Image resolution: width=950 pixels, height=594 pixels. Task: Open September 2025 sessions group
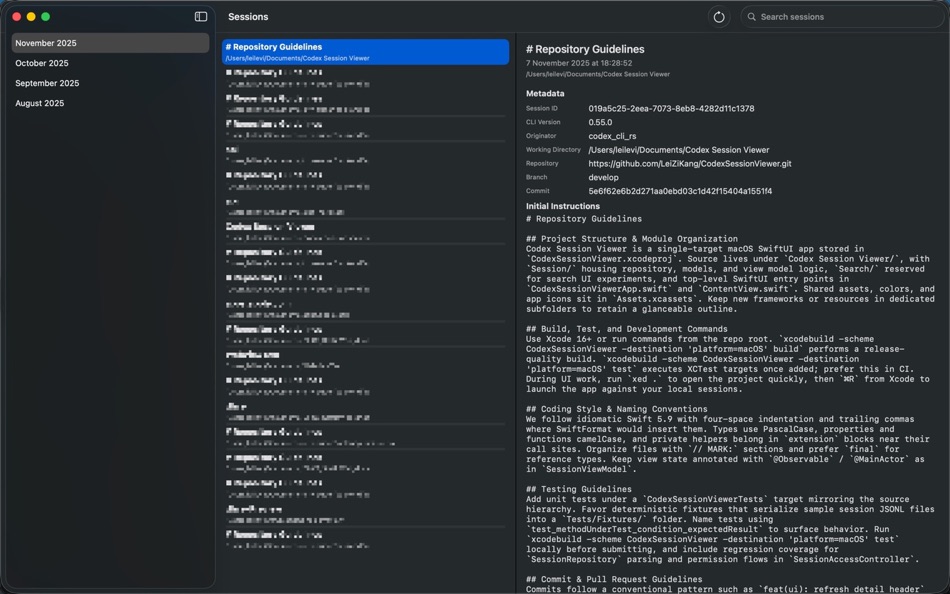110,82
